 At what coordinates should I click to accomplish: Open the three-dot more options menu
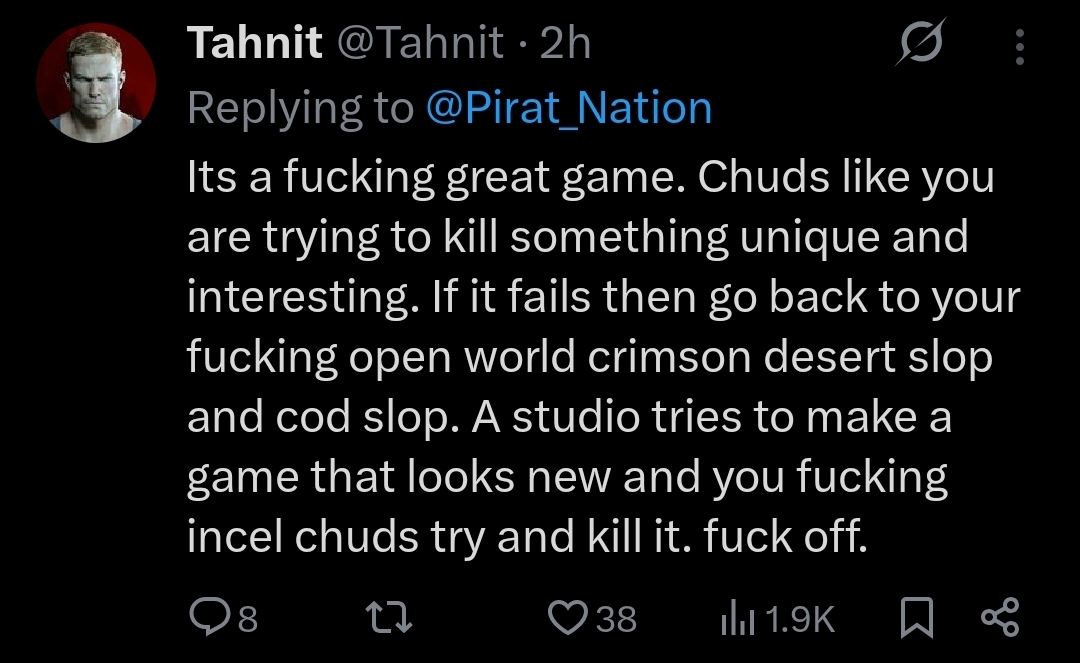pyautogui.click(x=1020, y=46)
